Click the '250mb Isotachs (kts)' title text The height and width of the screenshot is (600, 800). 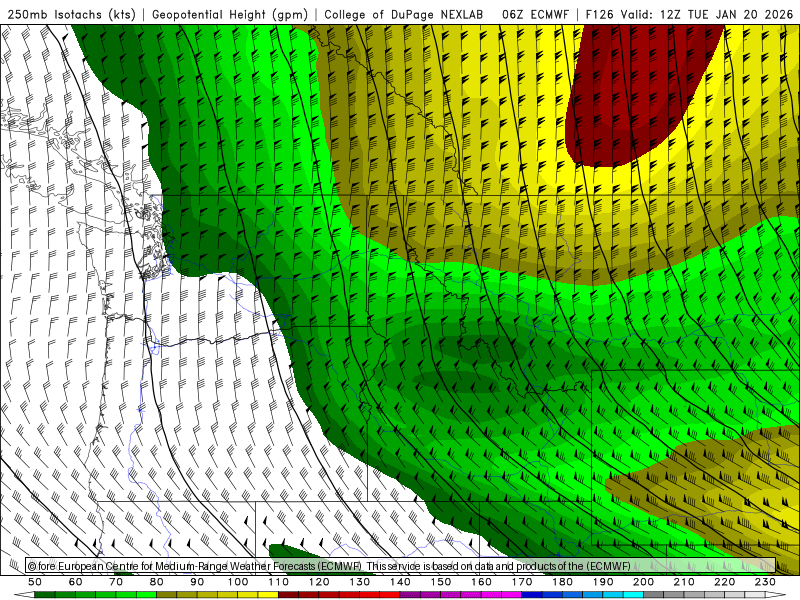[72, 15]
